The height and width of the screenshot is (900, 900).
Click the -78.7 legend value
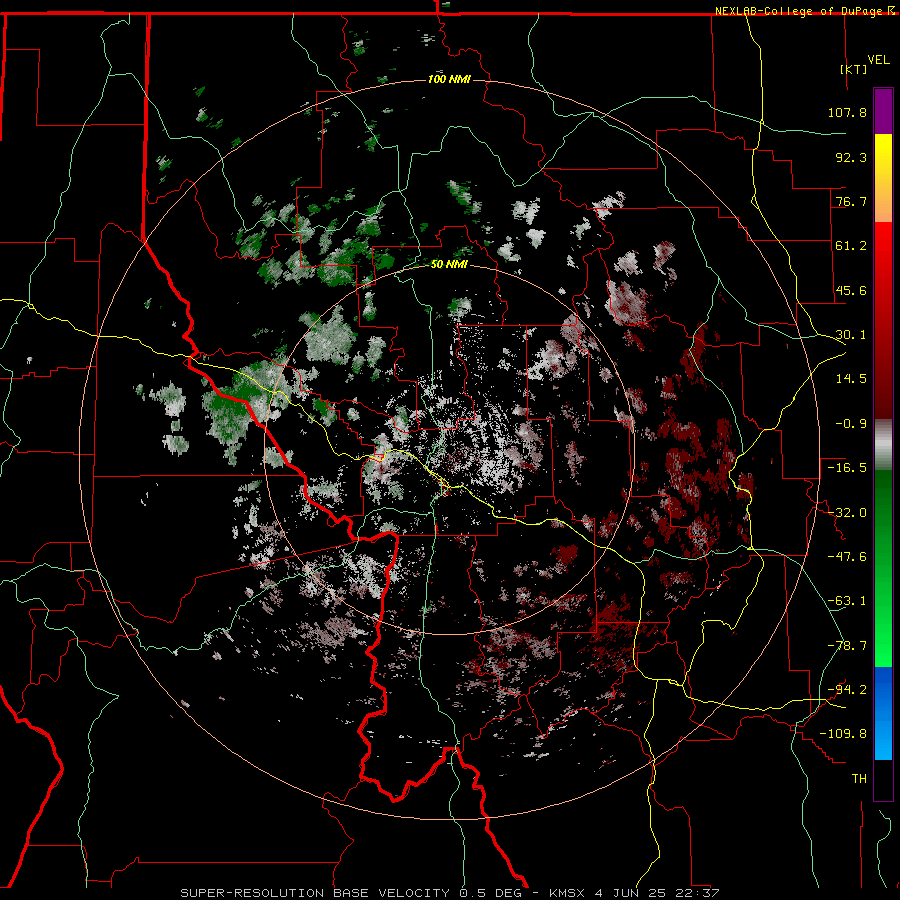847,646
